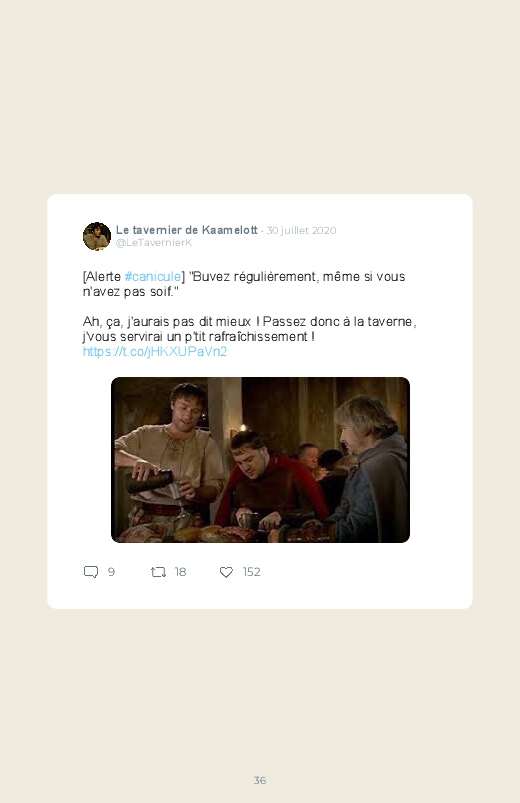The image size is (520, 803).
Task: Open the tavern scene image
Action: (260, 460)
